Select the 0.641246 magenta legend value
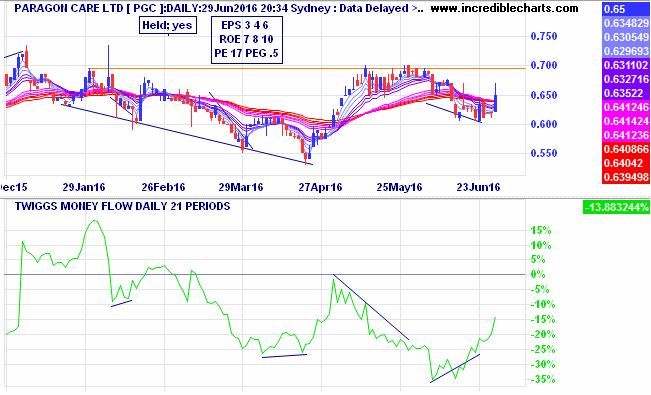Viewport: 651px width, 395px height. (626, 107)
